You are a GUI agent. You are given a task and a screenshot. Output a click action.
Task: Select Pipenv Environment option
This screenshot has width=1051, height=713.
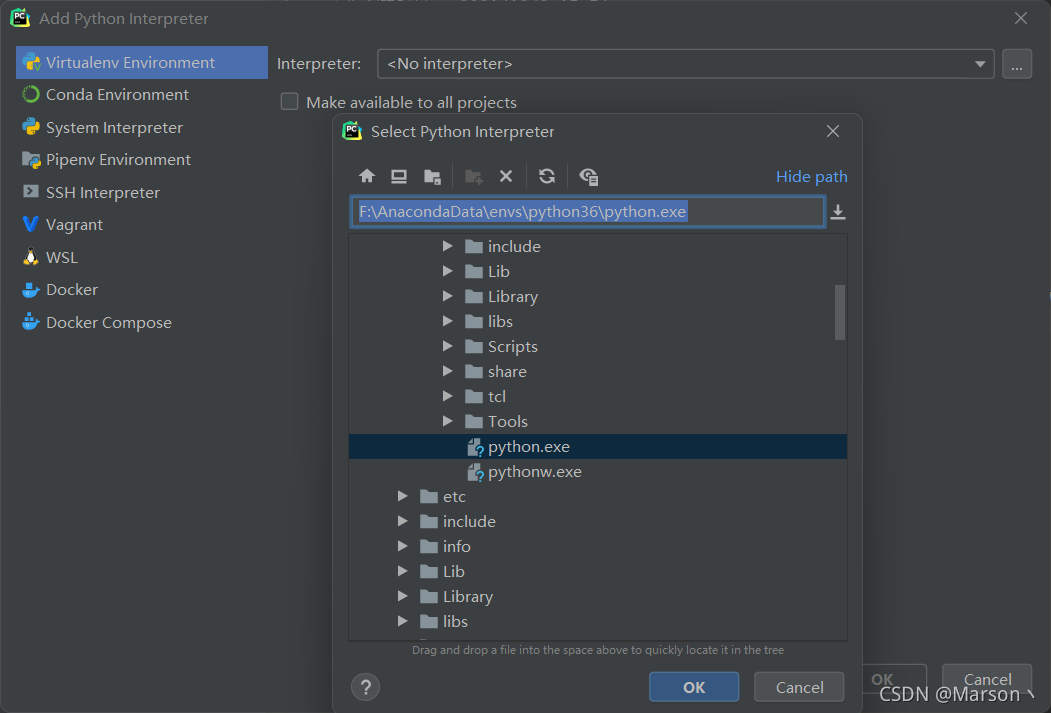coord(142,159)
